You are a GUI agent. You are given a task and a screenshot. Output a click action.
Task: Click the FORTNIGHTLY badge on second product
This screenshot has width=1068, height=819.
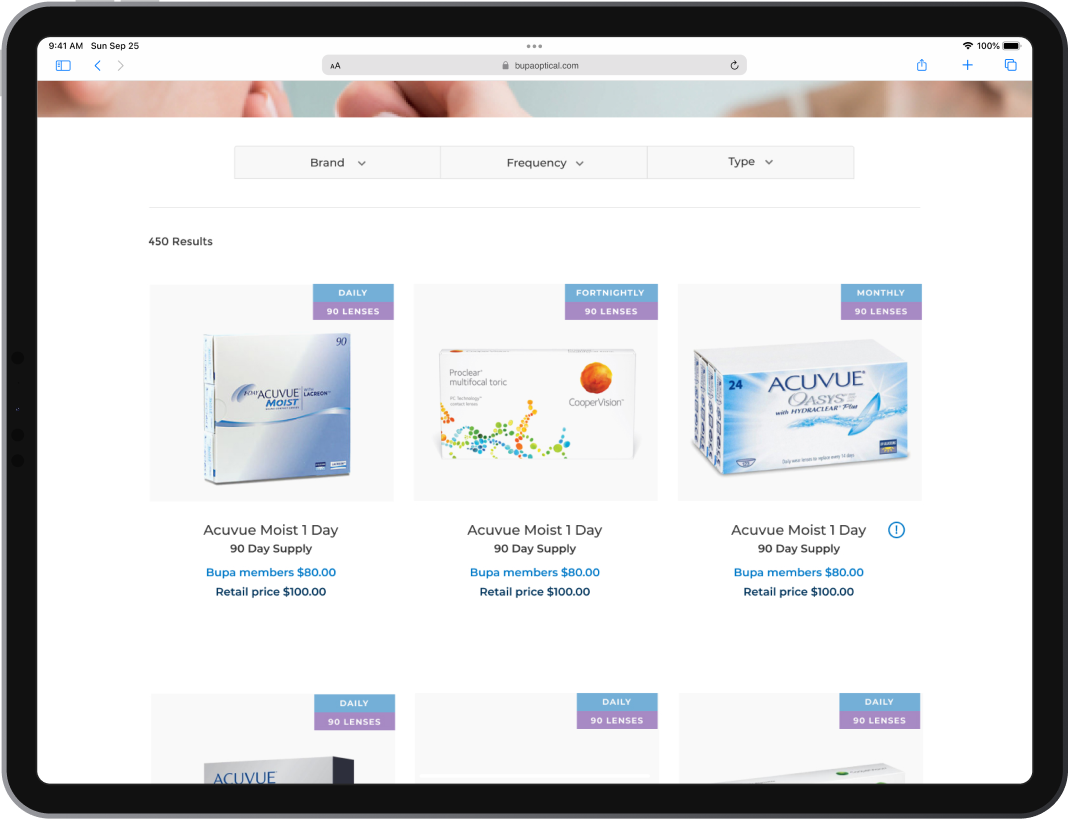pyautogui.click(x=610, y=293)
